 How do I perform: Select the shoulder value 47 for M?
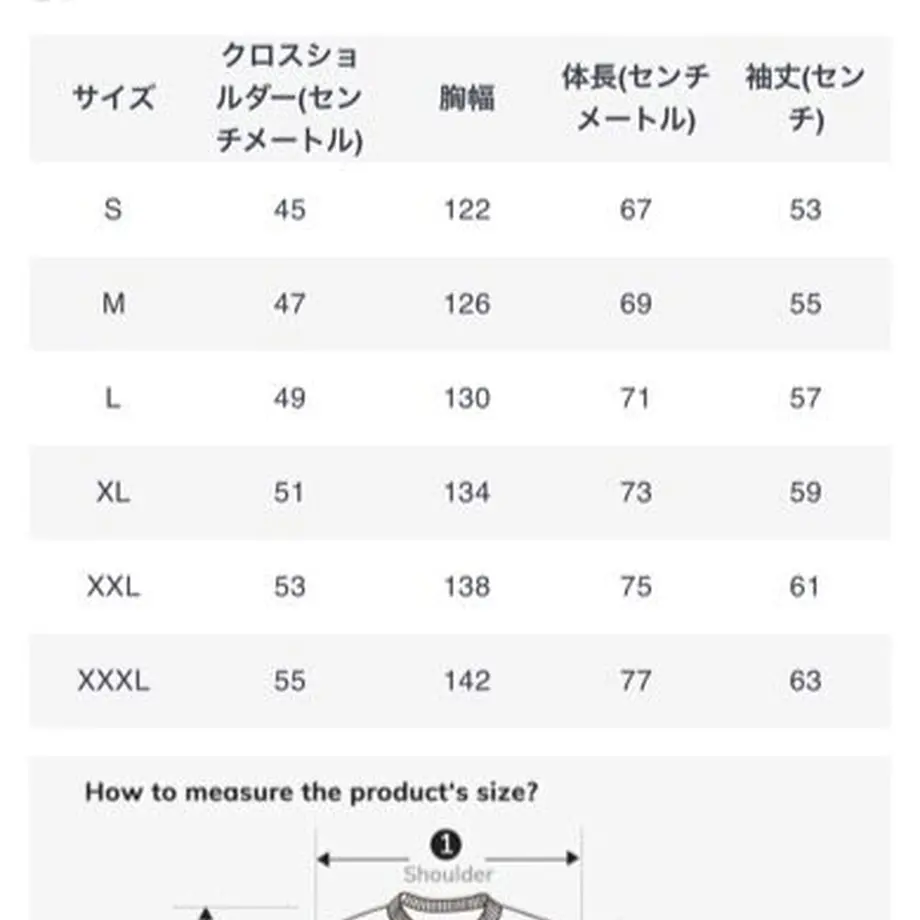click(x=289, y=304)
